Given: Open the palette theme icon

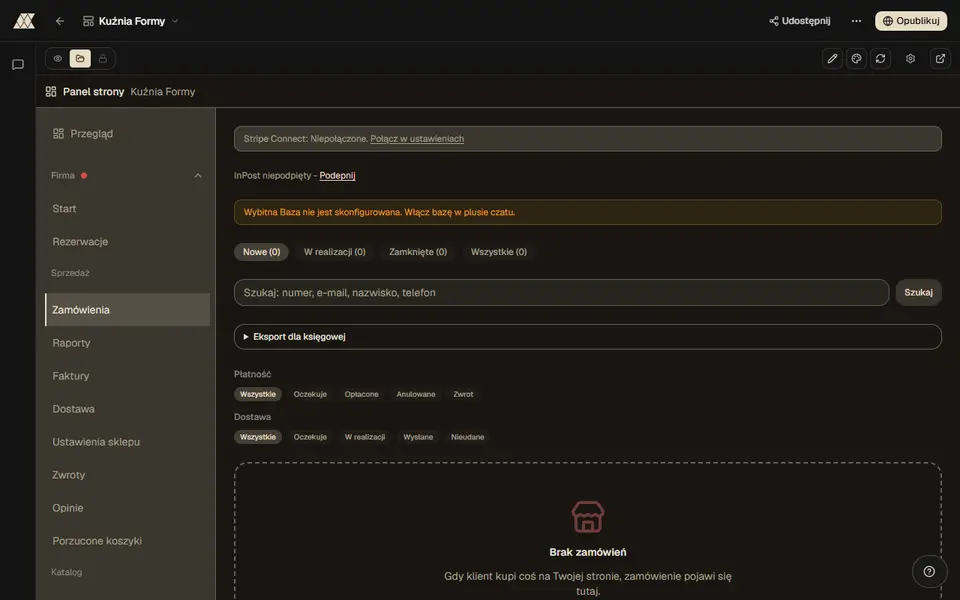Looking at the screenshot, I should click(x=856, y=59).
